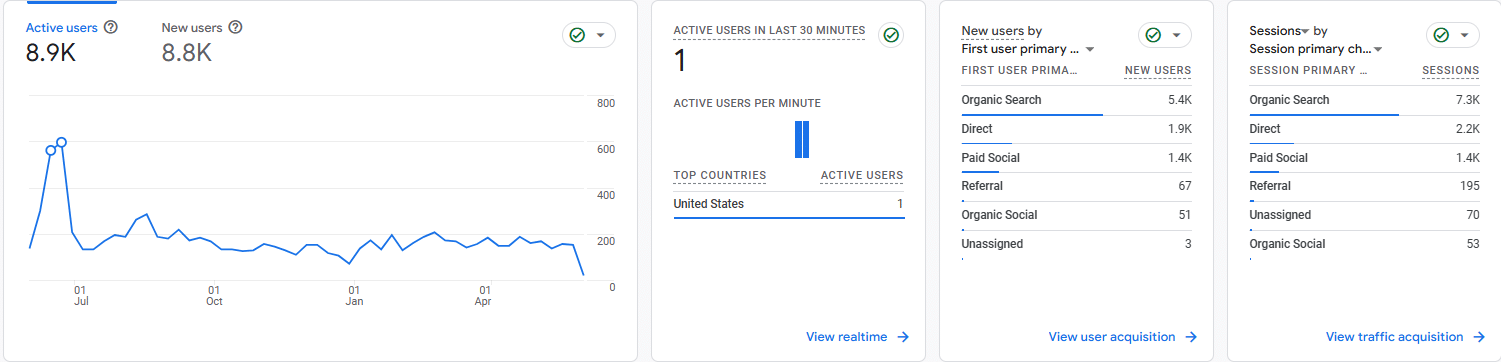The image size is (1501, 362).
Task: Expand Session primary channel dimension dropdown
Action: pyautogui.click(x=1378, y=49)
